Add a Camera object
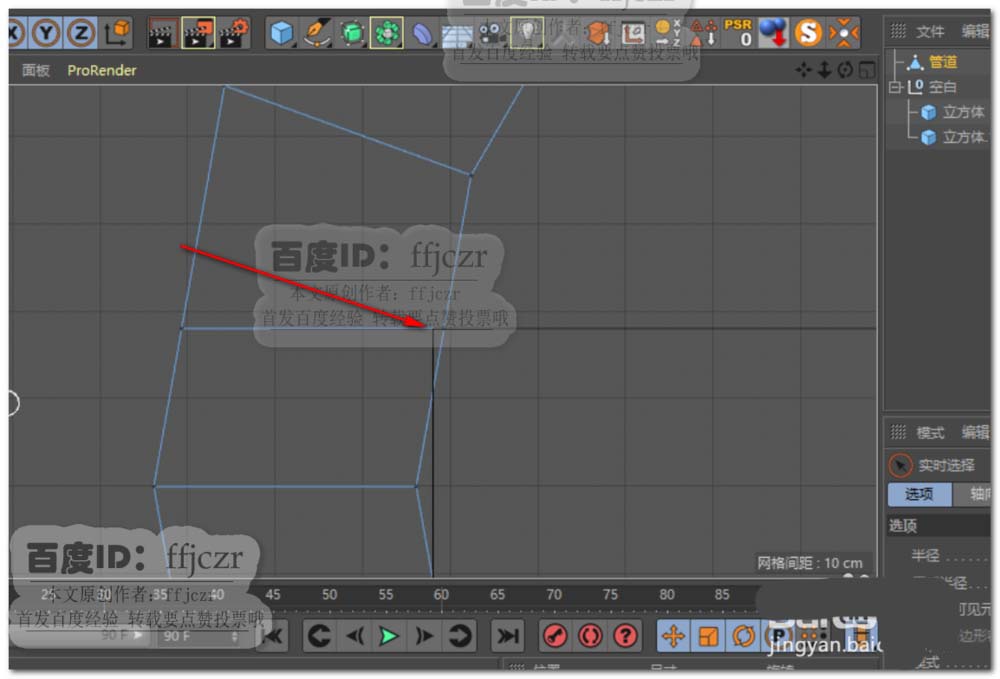The width and height of the screenshot is (1000, 679). click(x=491, y=33)
